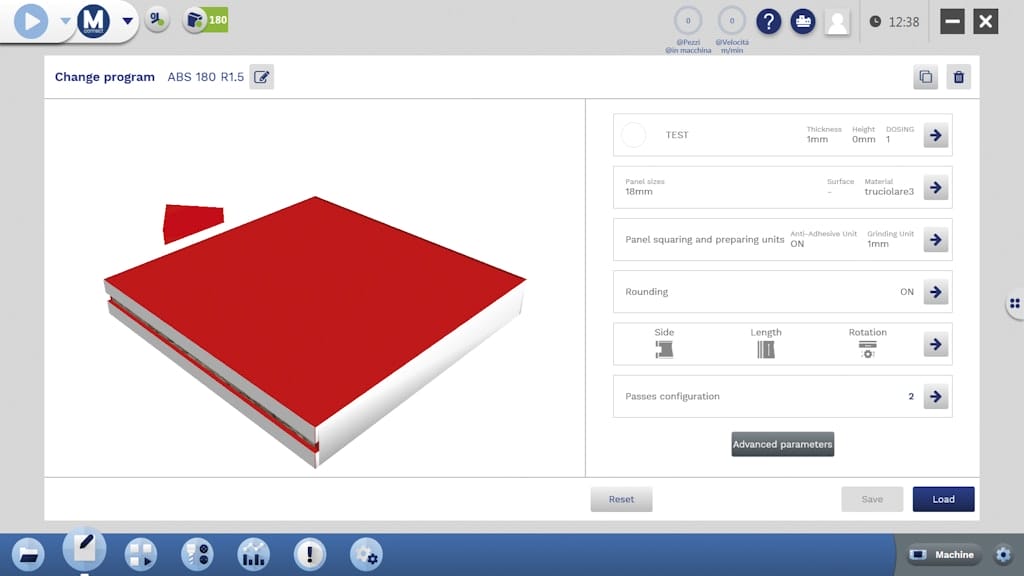Open the folder icon in bottom bar
Image resolution: width=1024 pixels, height=576 pixels.
[28, 554]
